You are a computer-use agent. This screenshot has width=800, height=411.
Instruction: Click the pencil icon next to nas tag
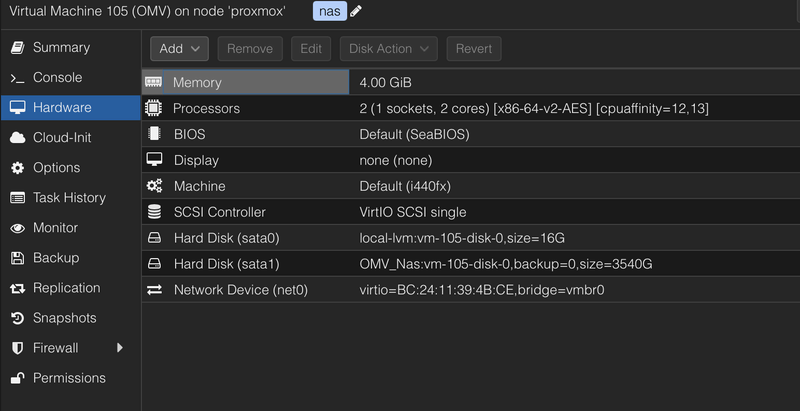click(356, 11)
